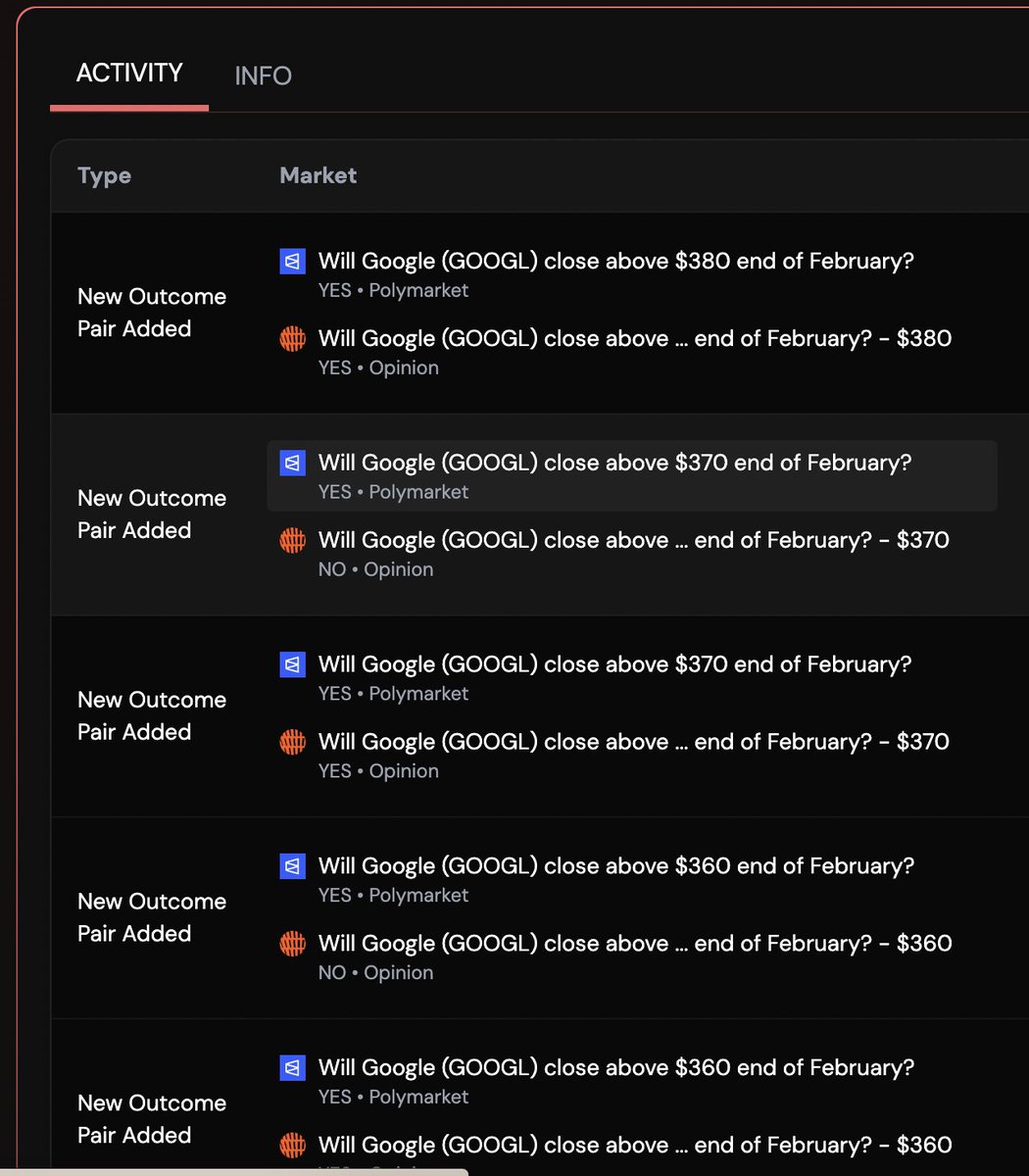Select 'YES • Opinion' under the $370 market
Image resolution: width=1029 pixels, height=1176 pixels.
pyautogui.click(x=378, y=772)
